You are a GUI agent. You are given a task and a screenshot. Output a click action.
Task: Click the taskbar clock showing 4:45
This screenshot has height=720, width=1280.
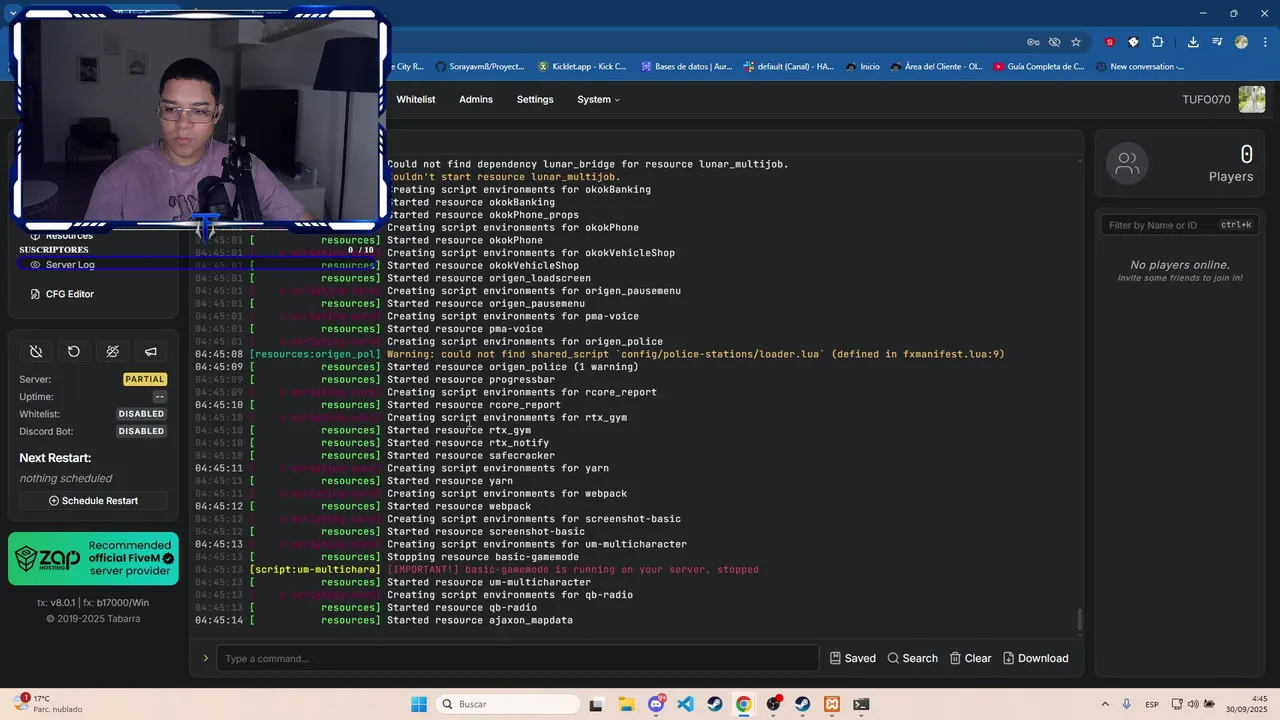click(1245, 704)
